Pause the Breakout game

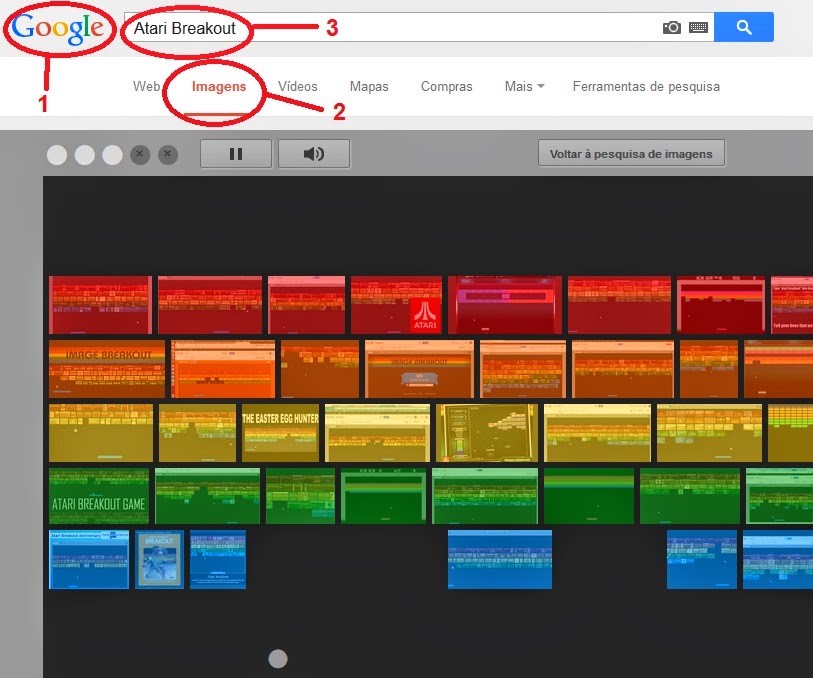236,154
